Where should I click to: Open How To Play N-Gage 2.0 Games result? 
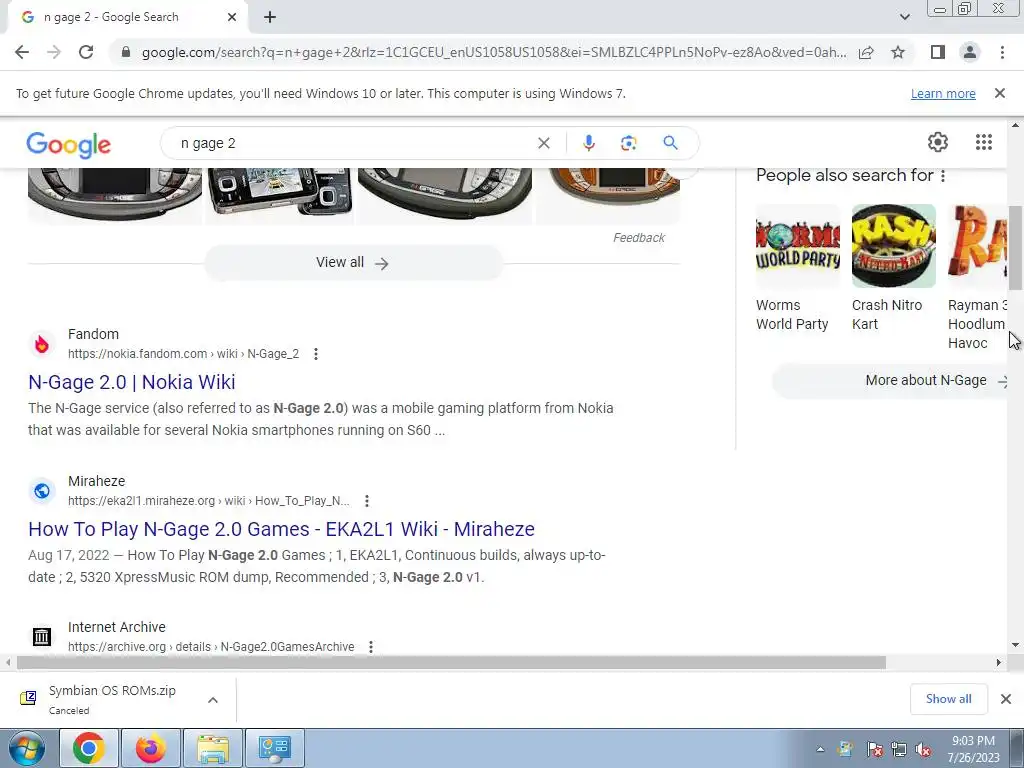tap(281, 529)
